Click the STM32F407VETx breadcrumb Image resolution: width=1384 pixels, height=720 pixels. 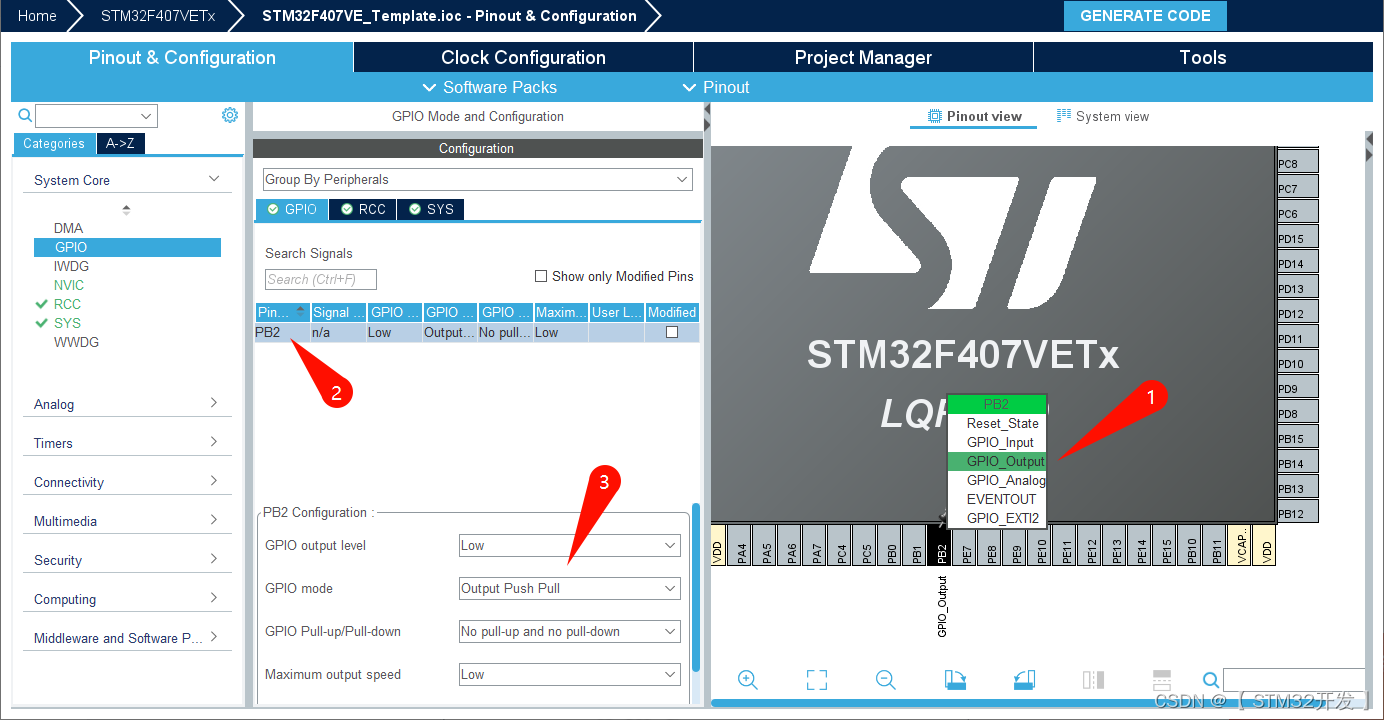pos(158,16)
